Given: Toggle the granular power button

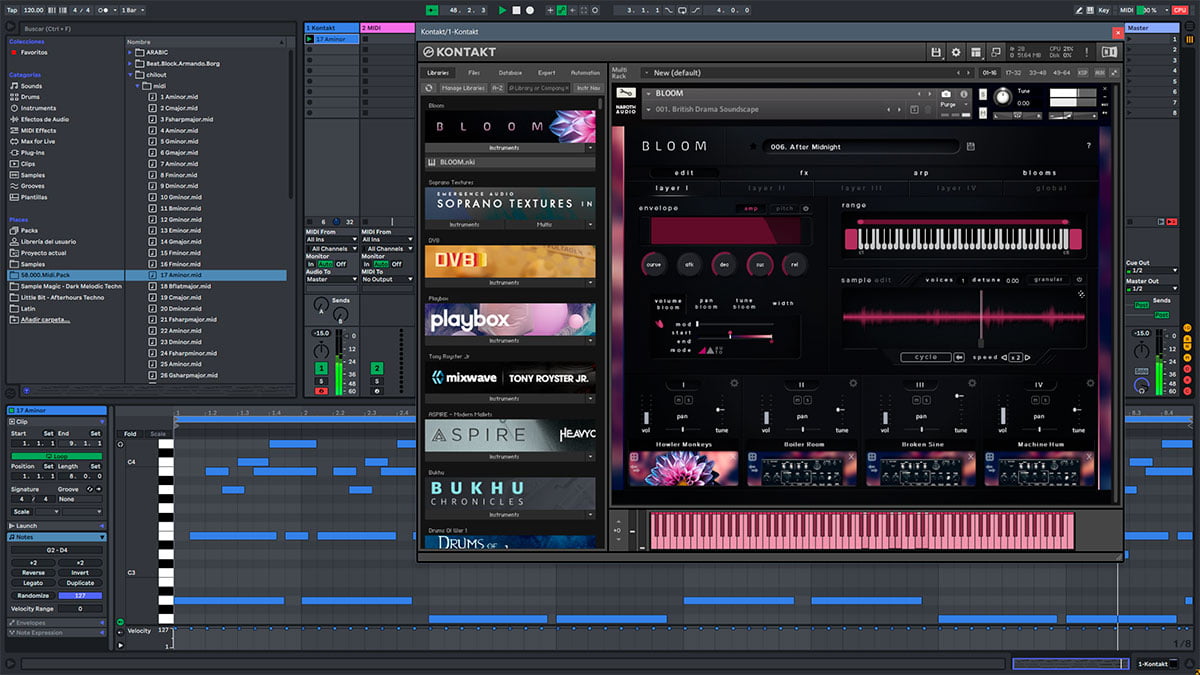Looking at the screenshot, I should point(1079,280).
